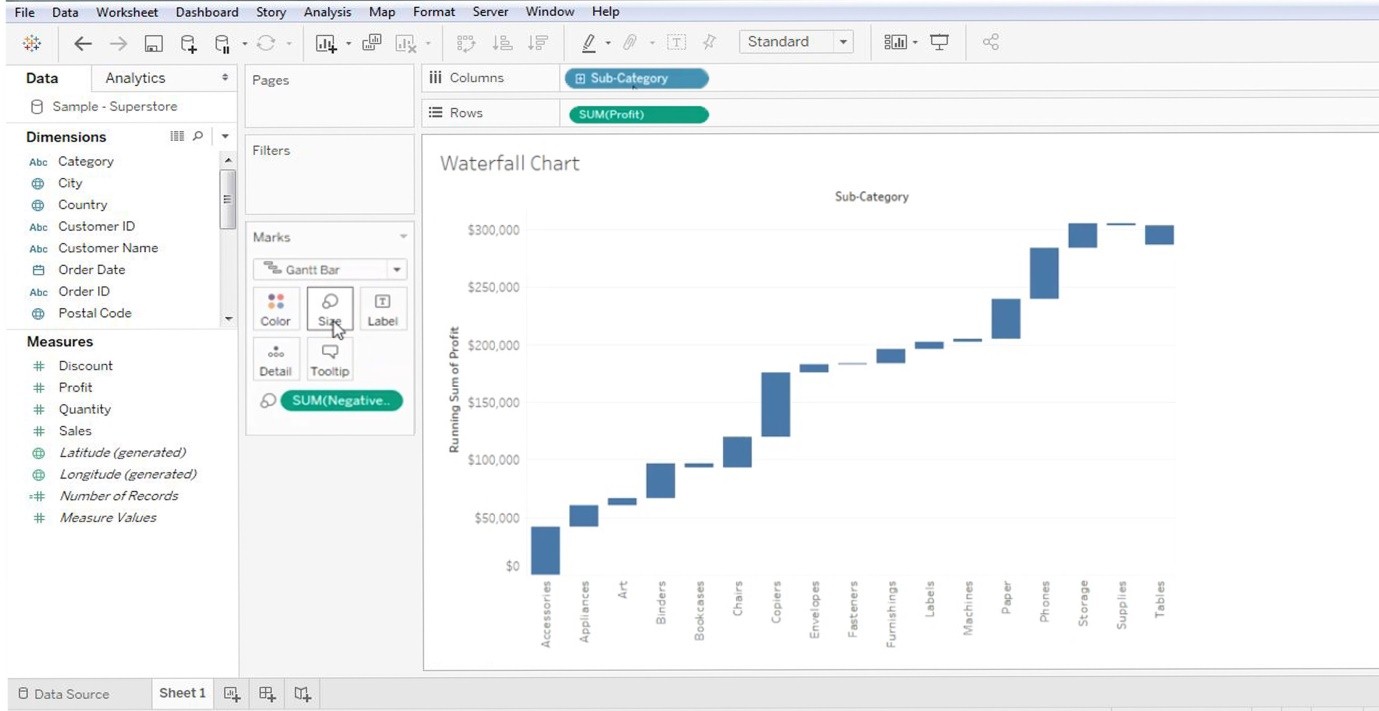Click the Phones waterfall bar
The height and width of the screenshot is (711, 1379).
pyautogui.click(x=1044, y=273)
